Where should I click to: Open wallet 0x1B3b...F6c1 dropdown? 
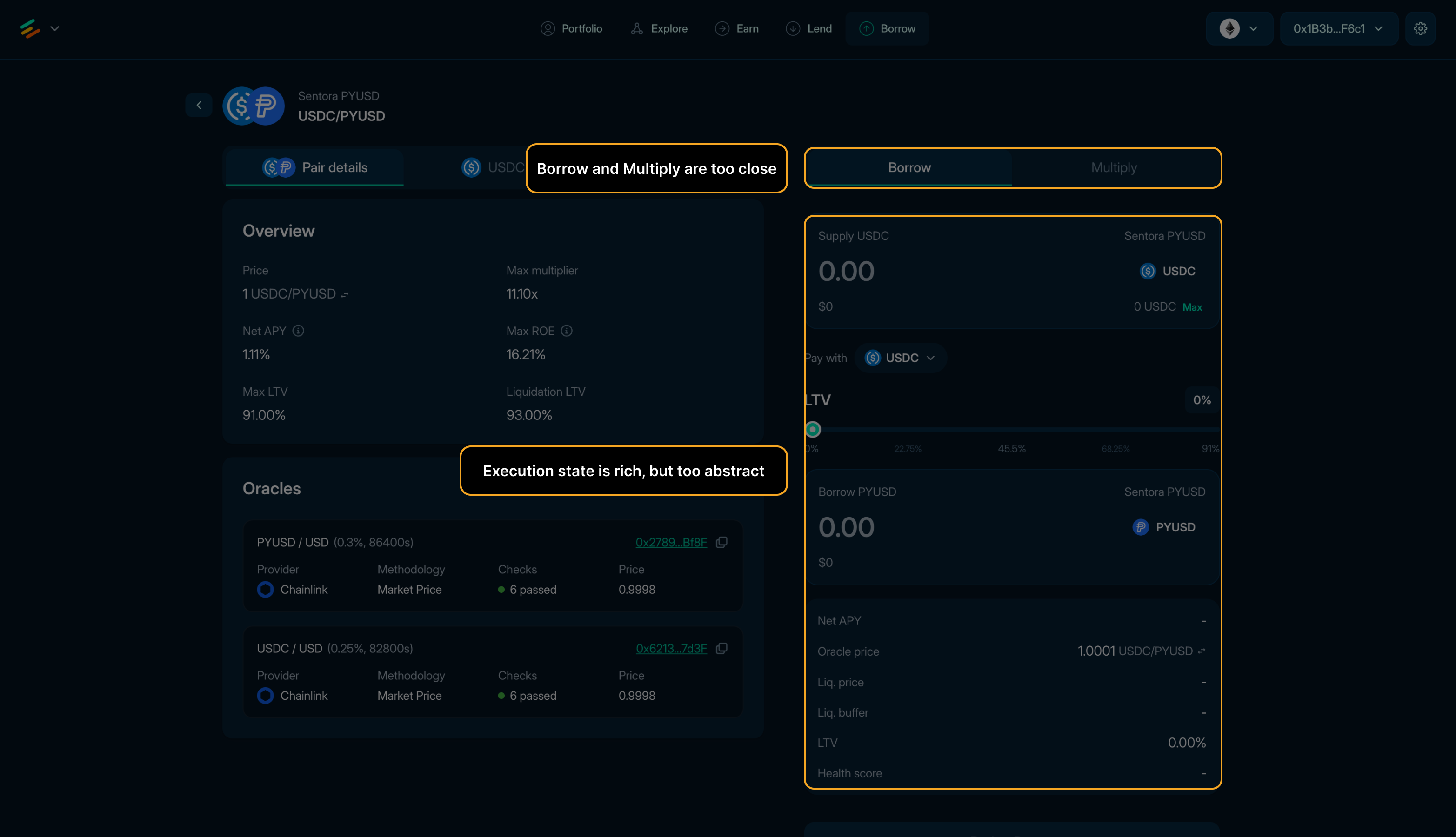pyautogui.click(x=1339, y=28)
